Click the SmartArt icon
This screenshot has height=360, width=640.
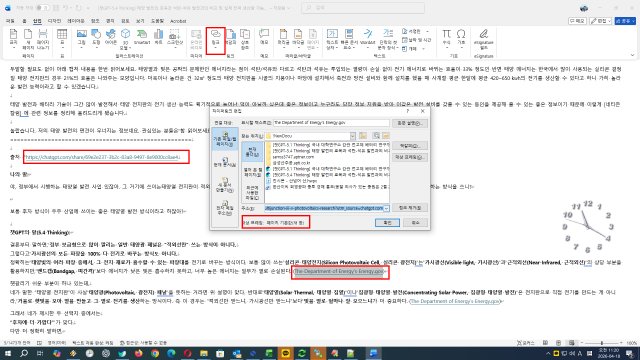(142, 37)
